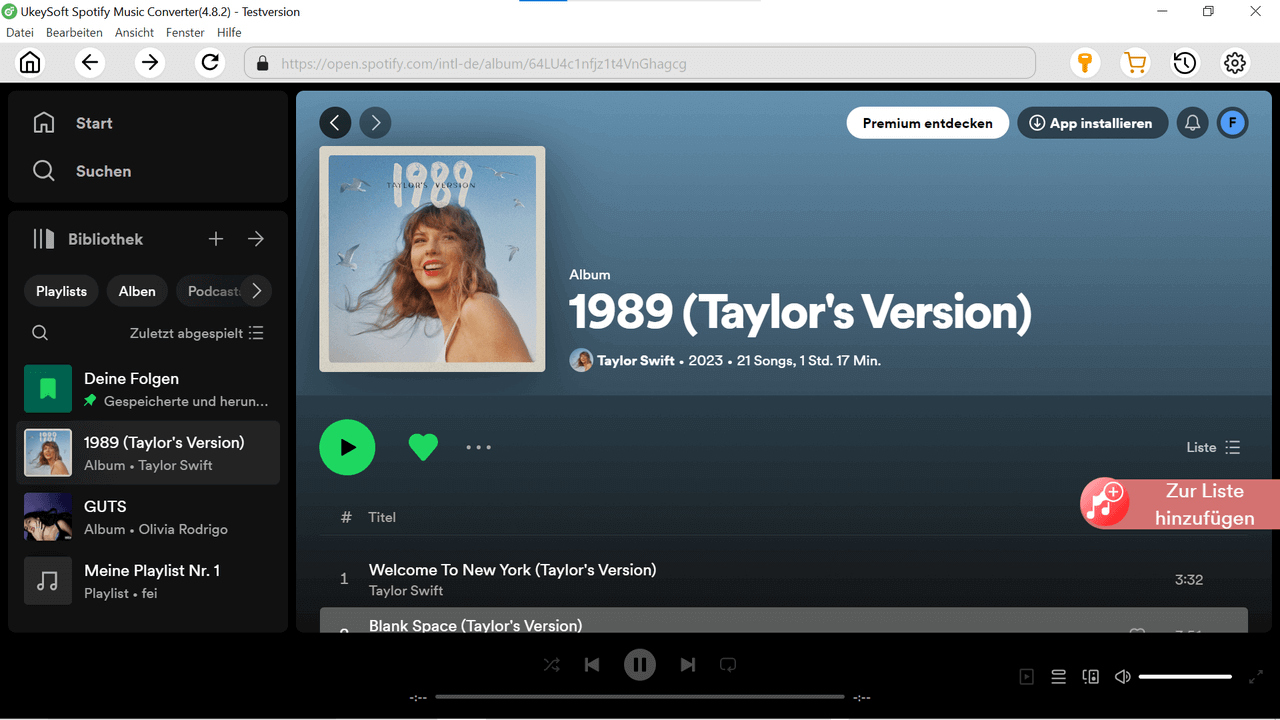Click the 1989 album cover artwork
Viewport: 1280px width, 720px height.
pos(432,259)
